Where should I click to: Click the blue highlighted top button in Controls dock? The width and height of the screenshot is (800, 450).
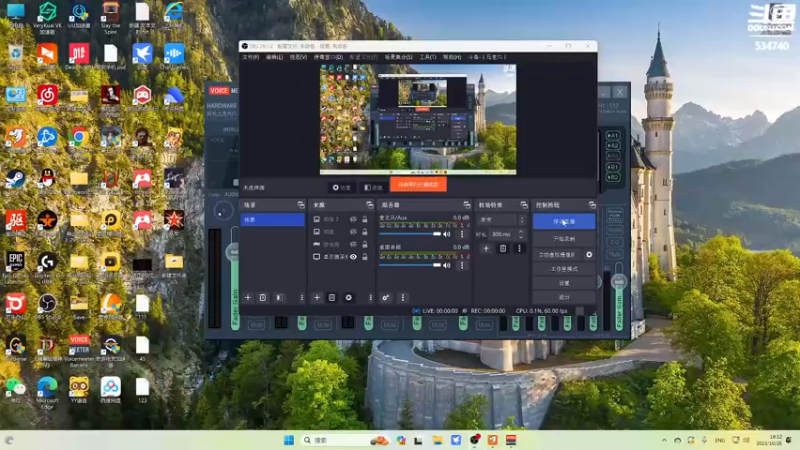click(564, 221)
